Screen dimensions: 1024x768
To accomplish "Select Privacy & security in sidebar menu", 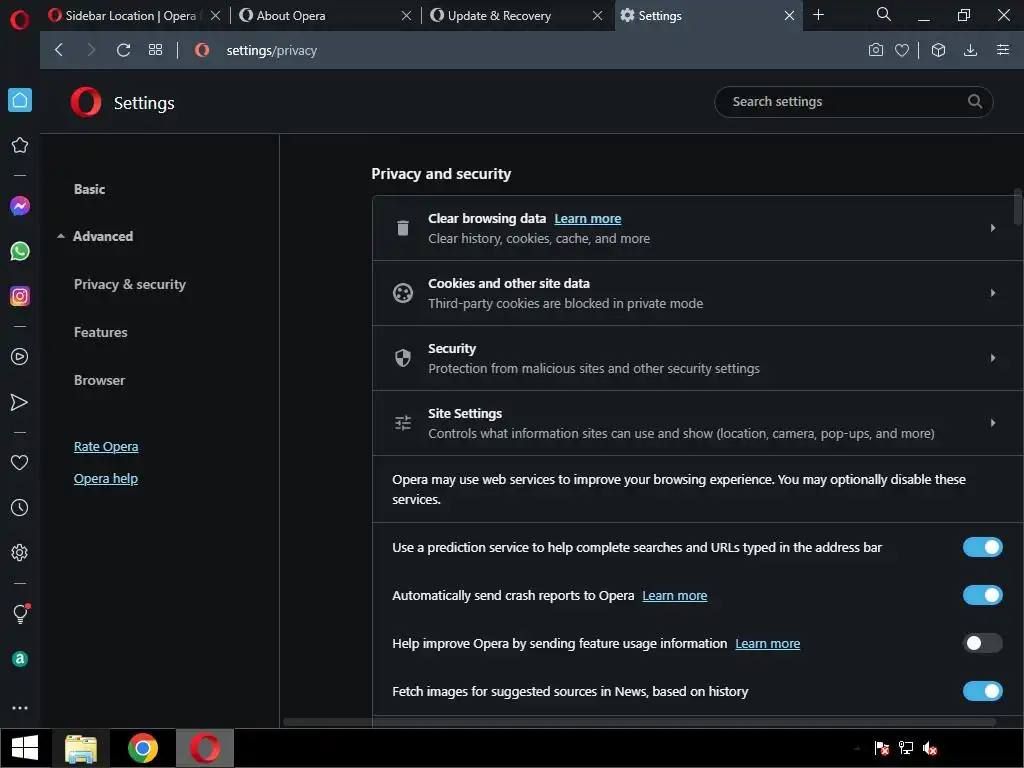I will 130,285.
